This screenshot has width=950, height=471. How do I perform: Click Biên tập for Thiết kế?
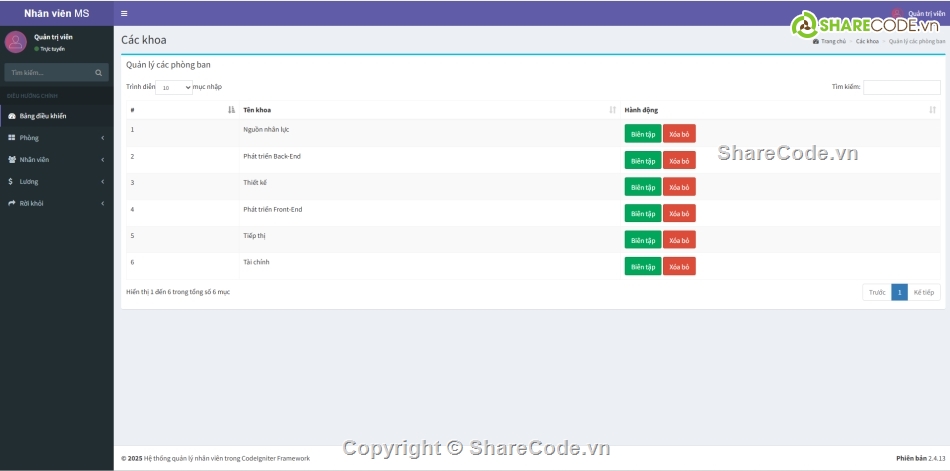click(x=643, y=187)
